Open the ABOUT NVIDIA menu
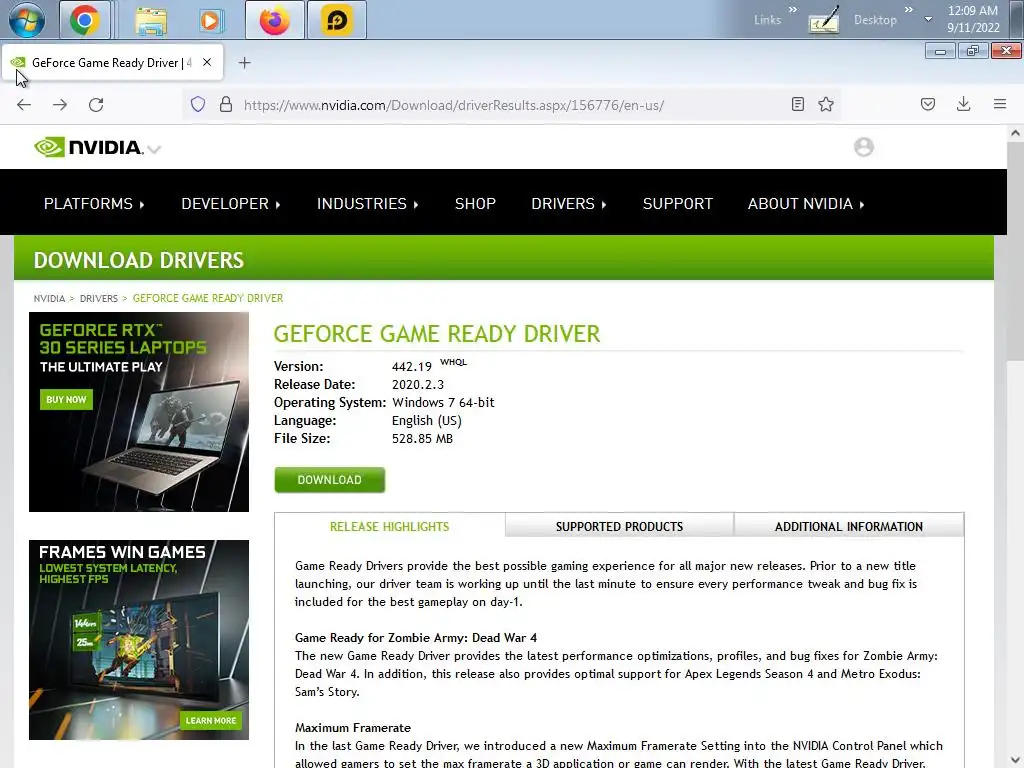This screenshot has height=768, width=1024. click(x=806, y=204)
